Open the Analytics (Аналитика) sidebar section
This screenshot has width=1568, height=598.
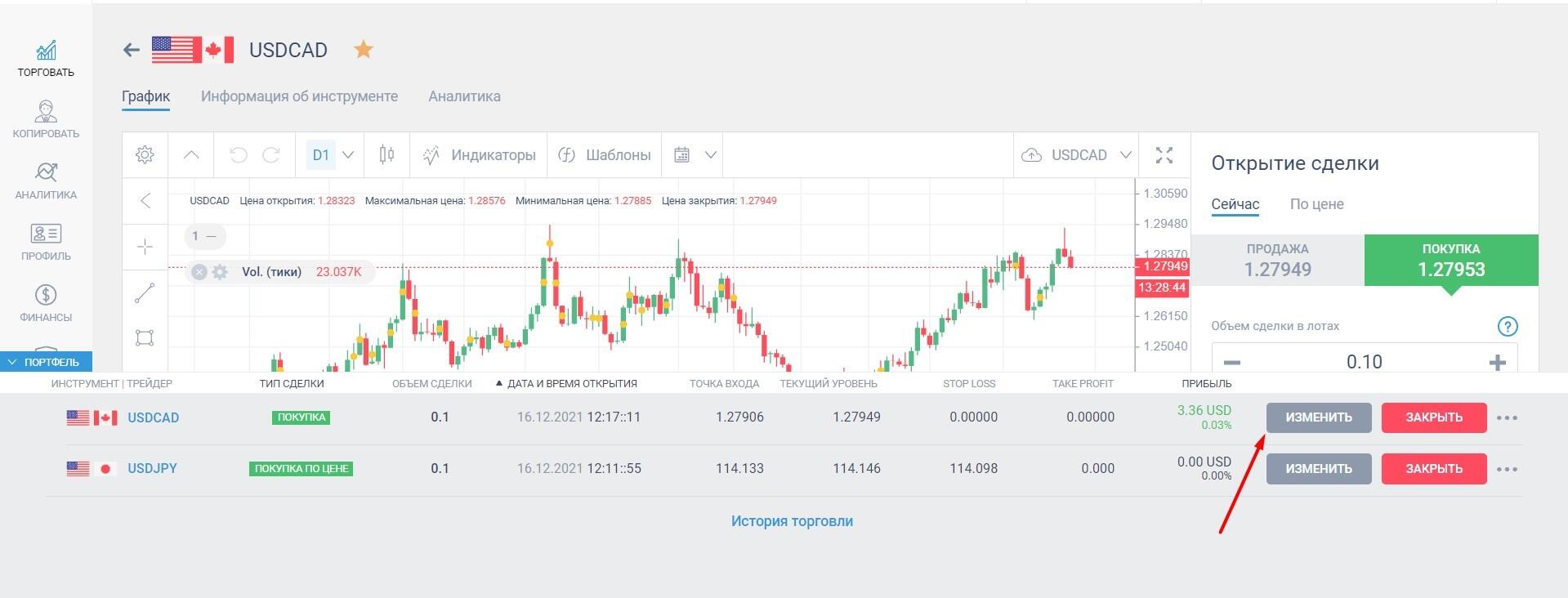46,181
